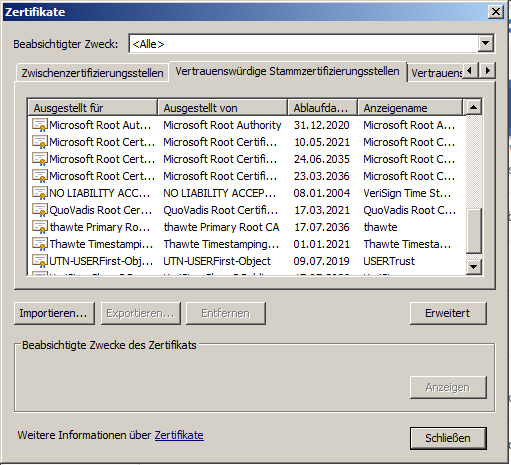The image size is (511, 465).
Task: Click certificate icon in 24.06.2035 row
Action: (x=40, y=159)
